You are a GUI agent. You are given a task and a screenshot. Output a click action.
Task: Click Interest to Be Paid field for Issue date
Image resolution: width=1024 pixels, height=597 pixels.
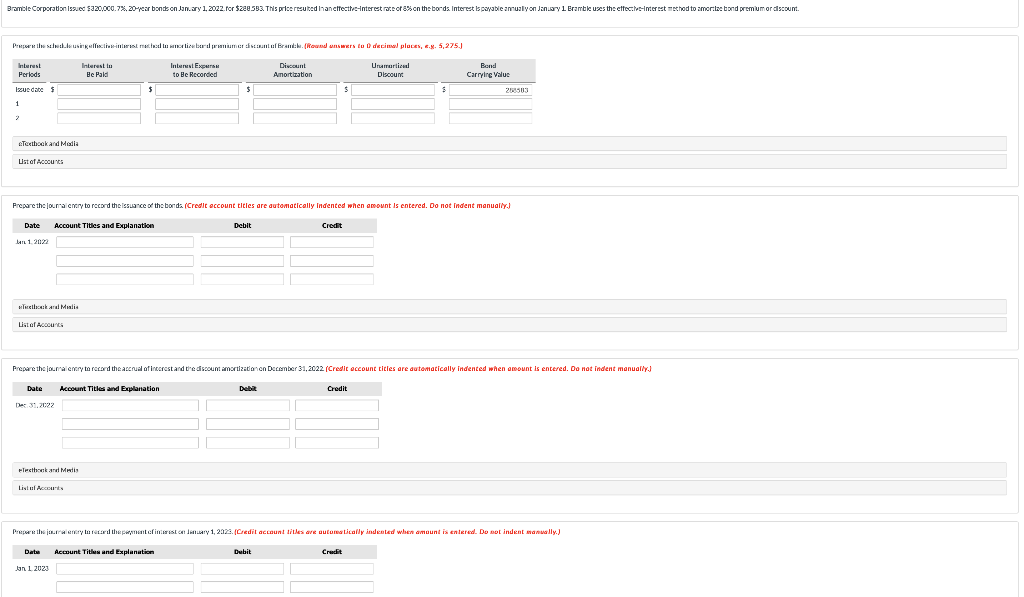[99, 90]
